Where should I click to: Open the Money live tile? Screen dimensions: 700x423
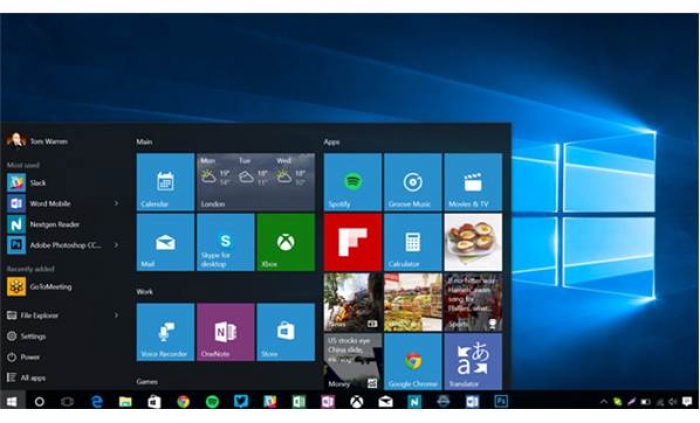(x=353, y=361)
